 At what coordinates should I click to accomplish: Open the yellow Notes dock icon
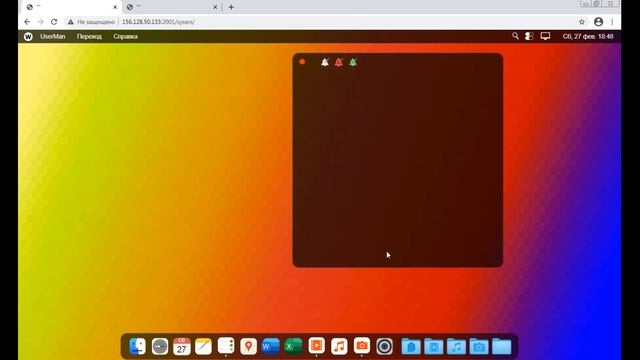click(x=203, y=346)
